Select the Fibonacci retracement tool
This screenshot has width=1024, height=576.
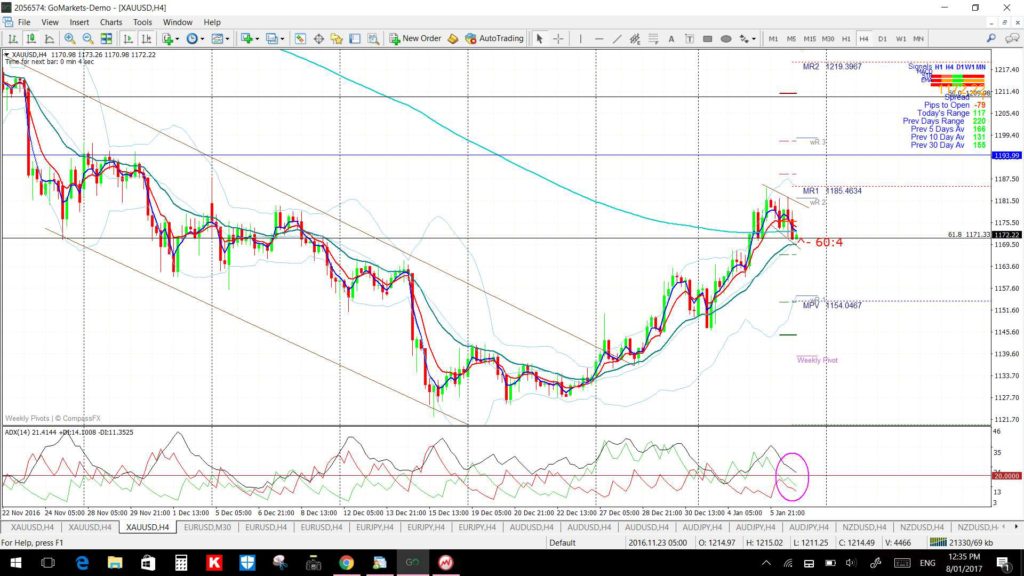pyautogui.click(x=653, y=39)
